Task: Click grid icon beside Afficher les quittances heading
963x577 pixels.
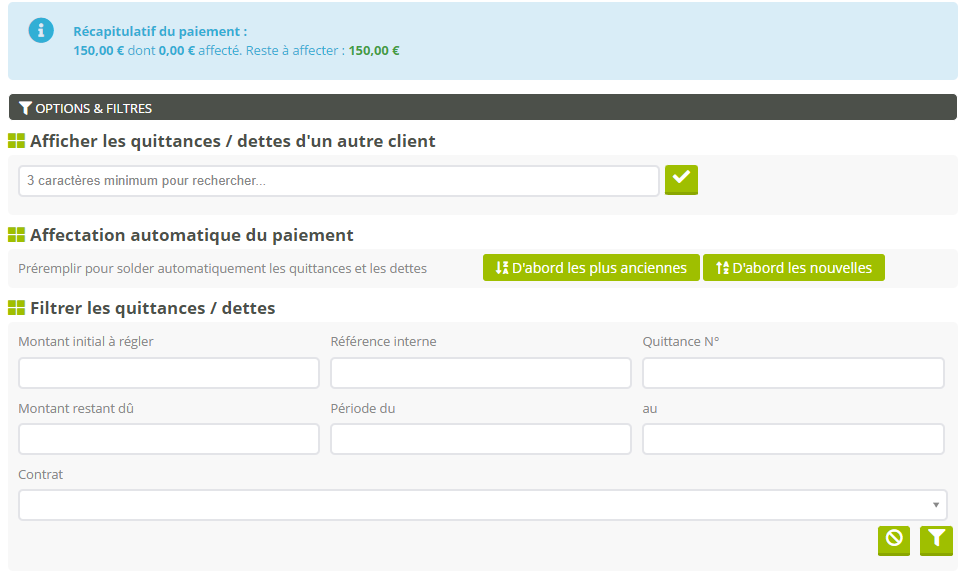Action: pyautogui.click(x=17, y=142)
